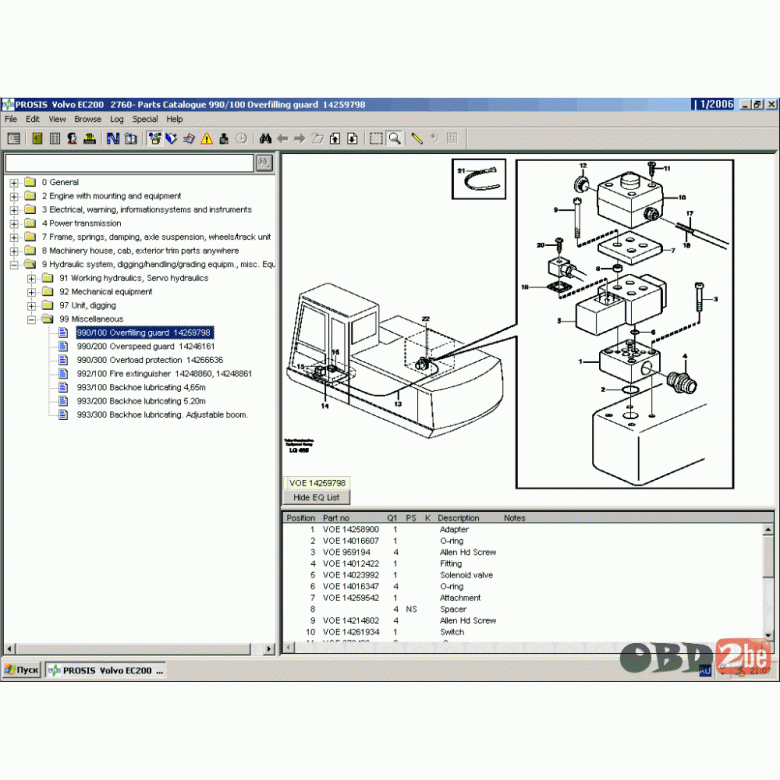780x780 pixels.
Task: Open the Edit menu
Action: (x=32, y=119)
